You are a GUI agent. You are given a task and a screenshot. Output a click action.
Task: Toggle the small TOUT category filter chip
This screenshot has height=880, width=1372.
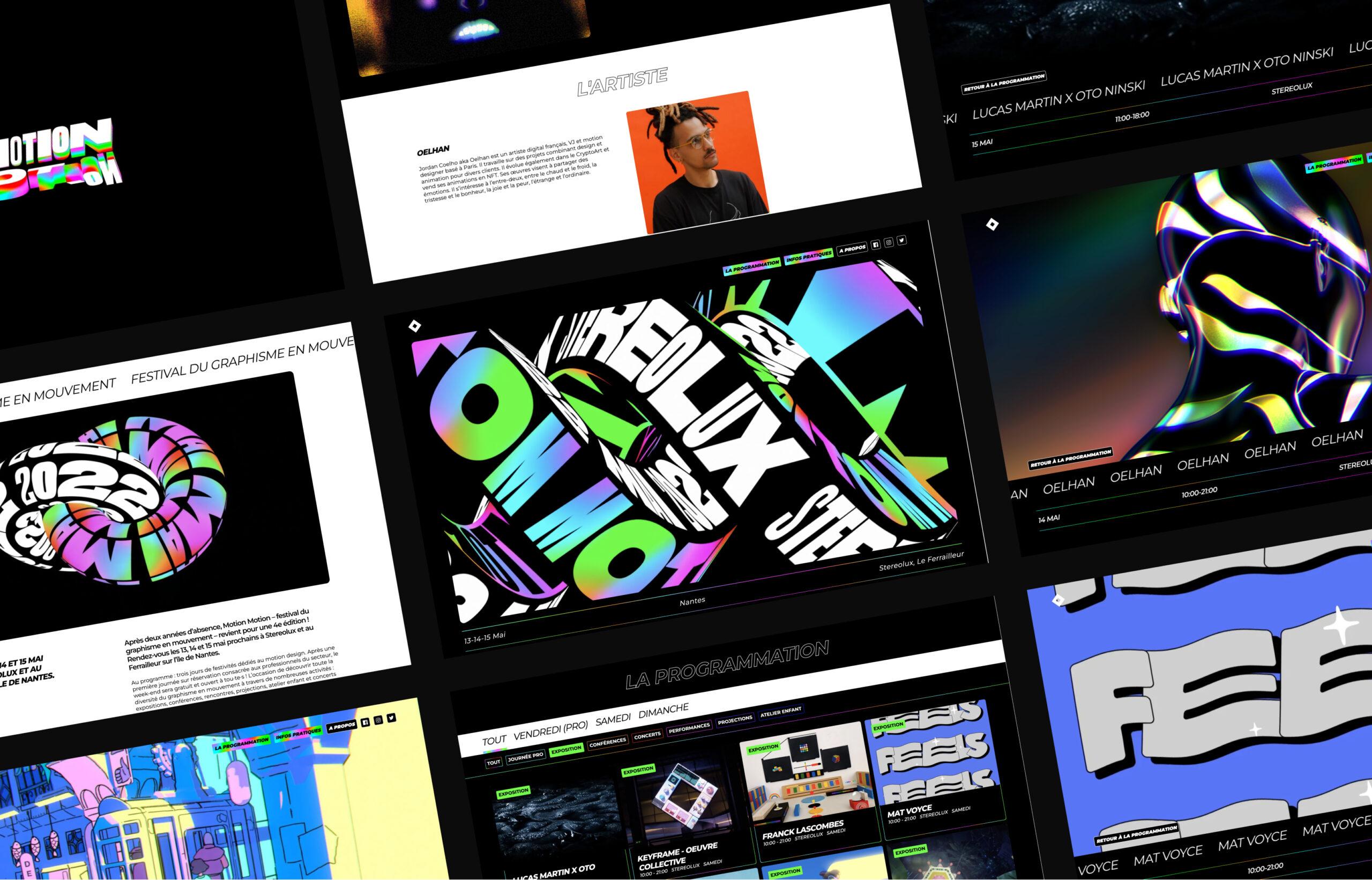pyautogui.click(x=494, y=762)
